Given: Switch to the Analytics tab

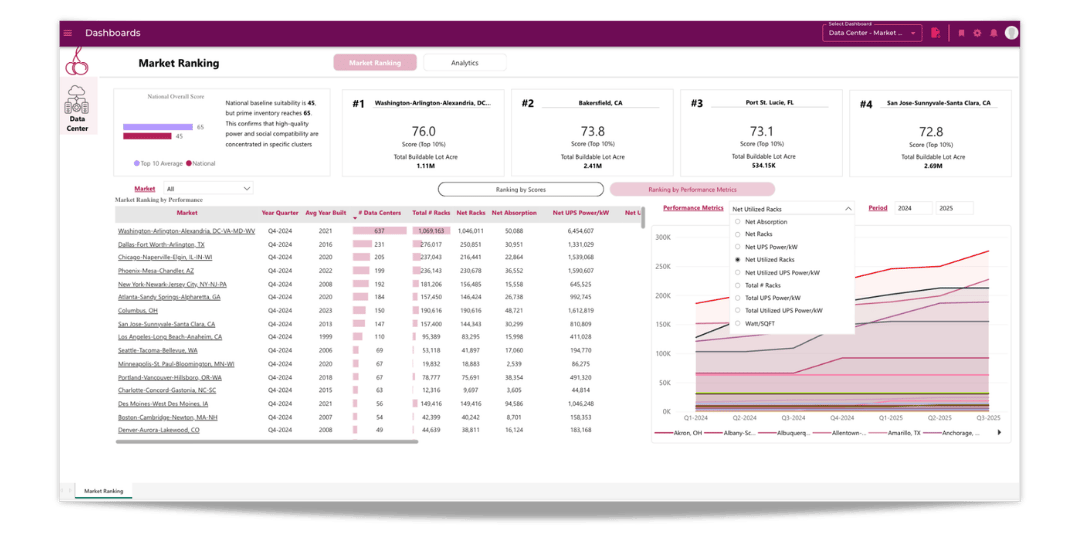Looking at the screenshot, I should point(465,63).
